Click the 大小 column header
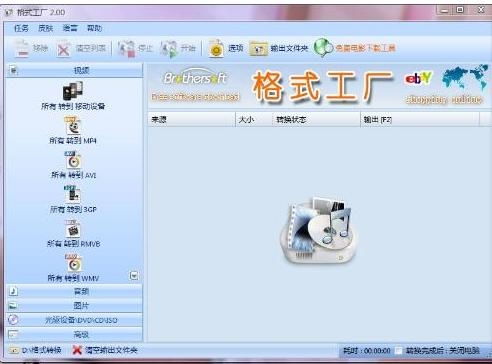This screenshot has width=492, height=364. (x=254, y=119)
